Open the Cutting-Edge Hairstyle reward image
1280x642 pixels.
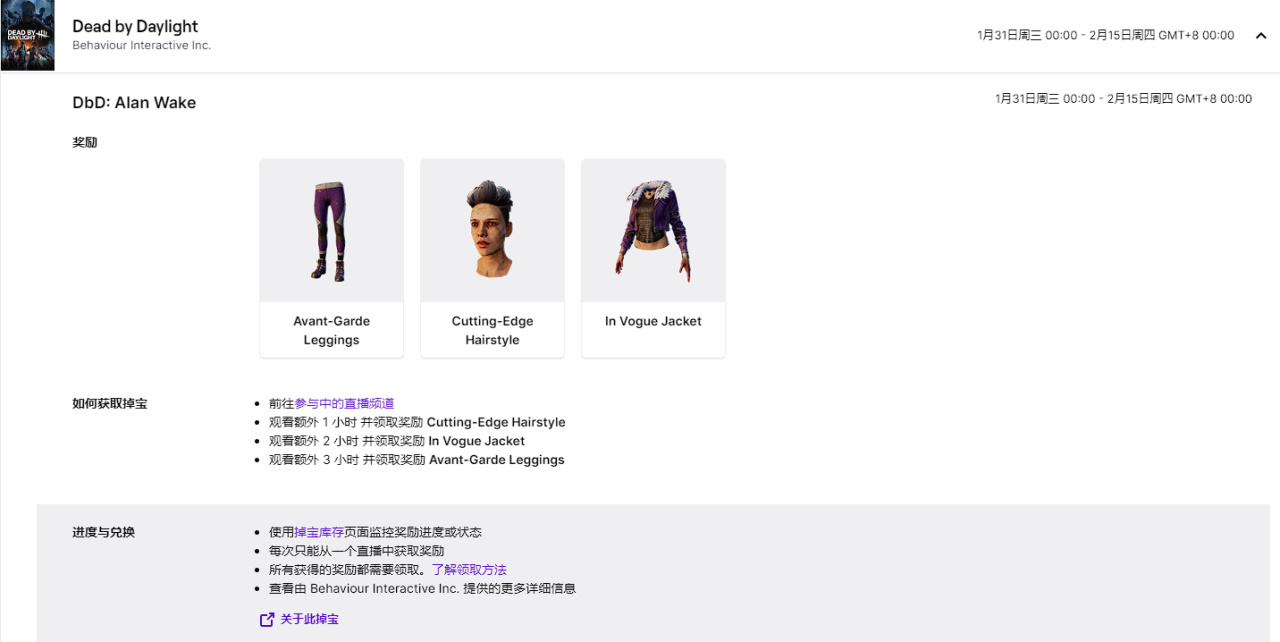[492, 231]
